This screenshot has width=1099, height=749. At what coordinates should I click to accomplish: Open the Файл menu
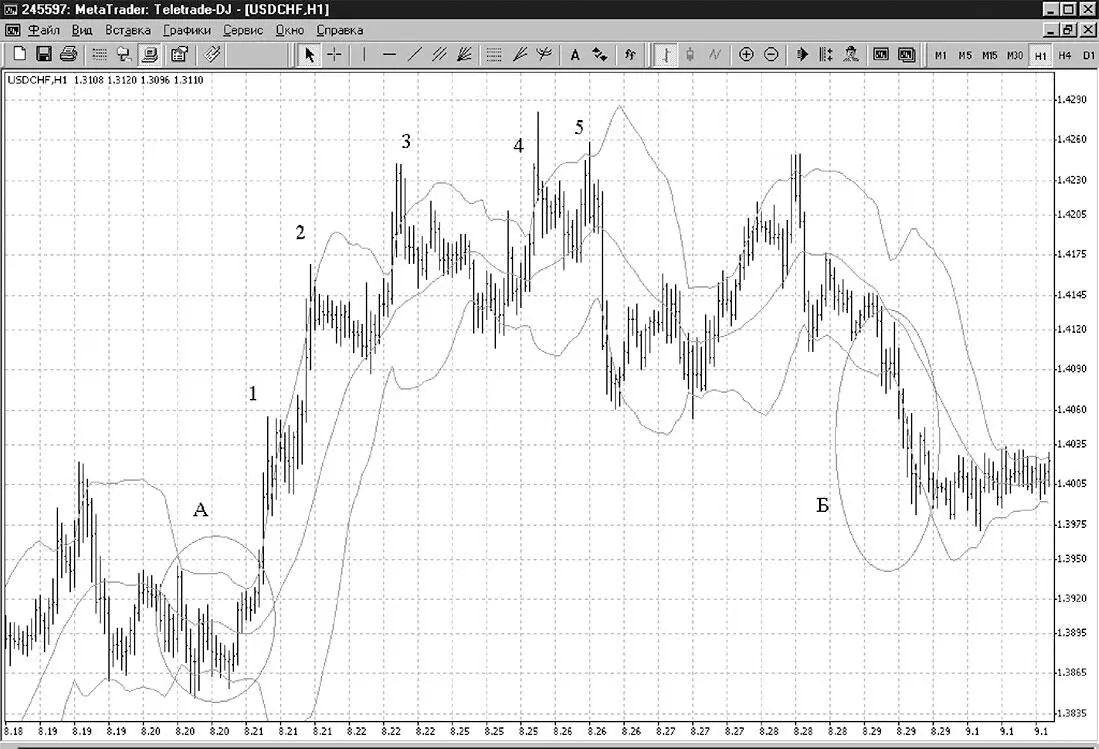tap(43, 30)
